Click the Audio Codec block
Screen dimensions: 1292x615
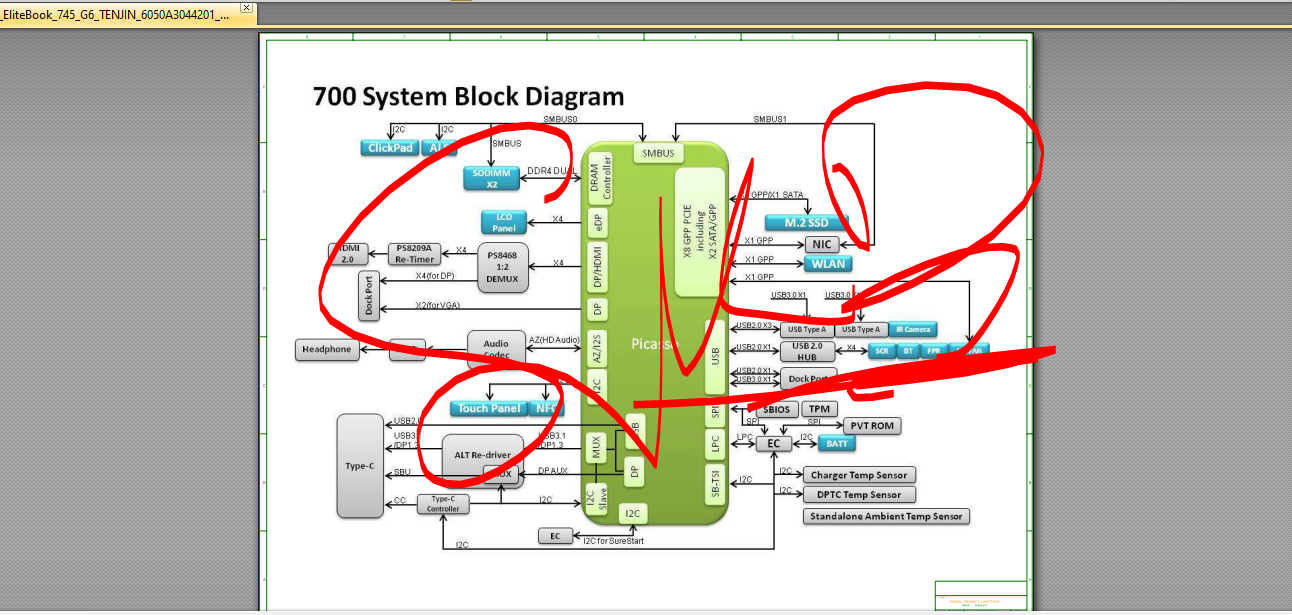tap(496, 349)
